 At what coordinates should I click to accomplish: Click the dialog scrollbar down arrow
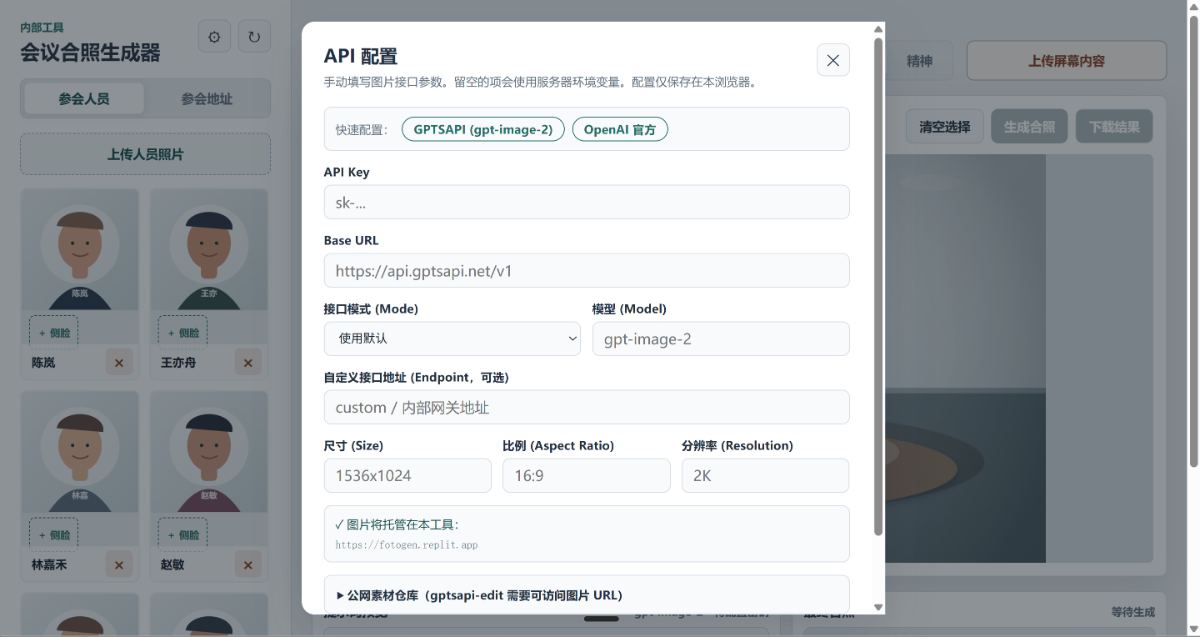coord(879,607)
